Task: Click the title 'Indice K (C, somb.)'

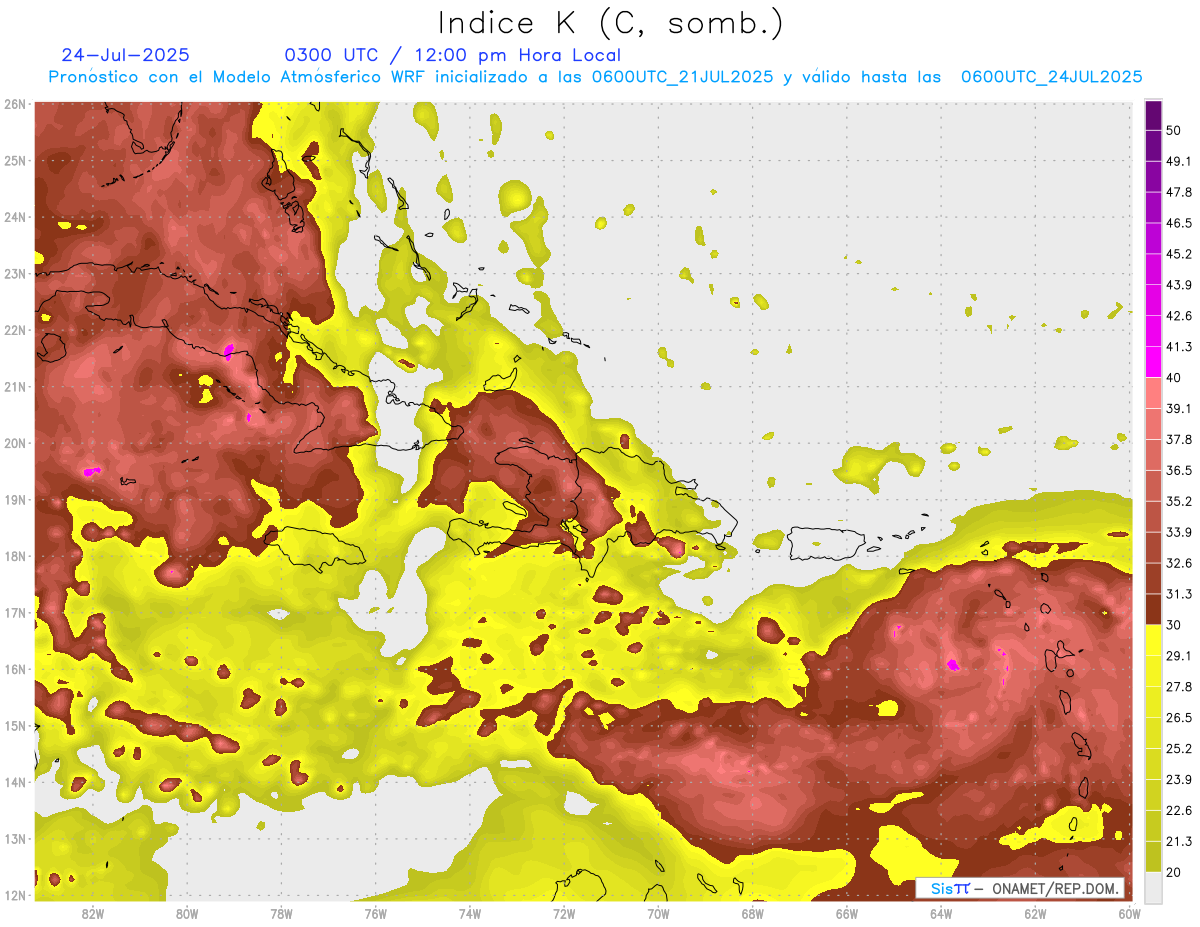Action: 610,23
